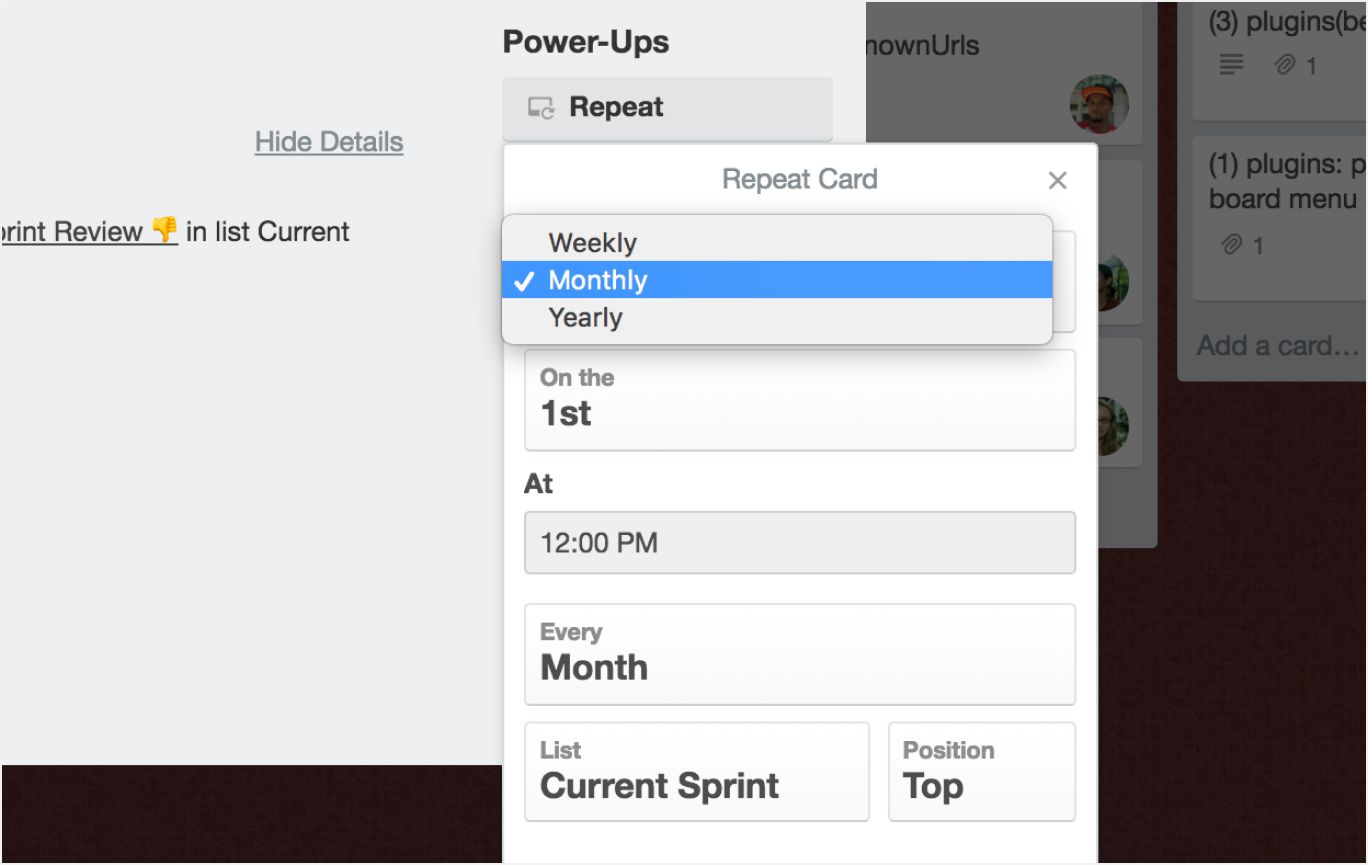Open the Position 'Top' dropdown
The image size is (1368, 865).
981,771
